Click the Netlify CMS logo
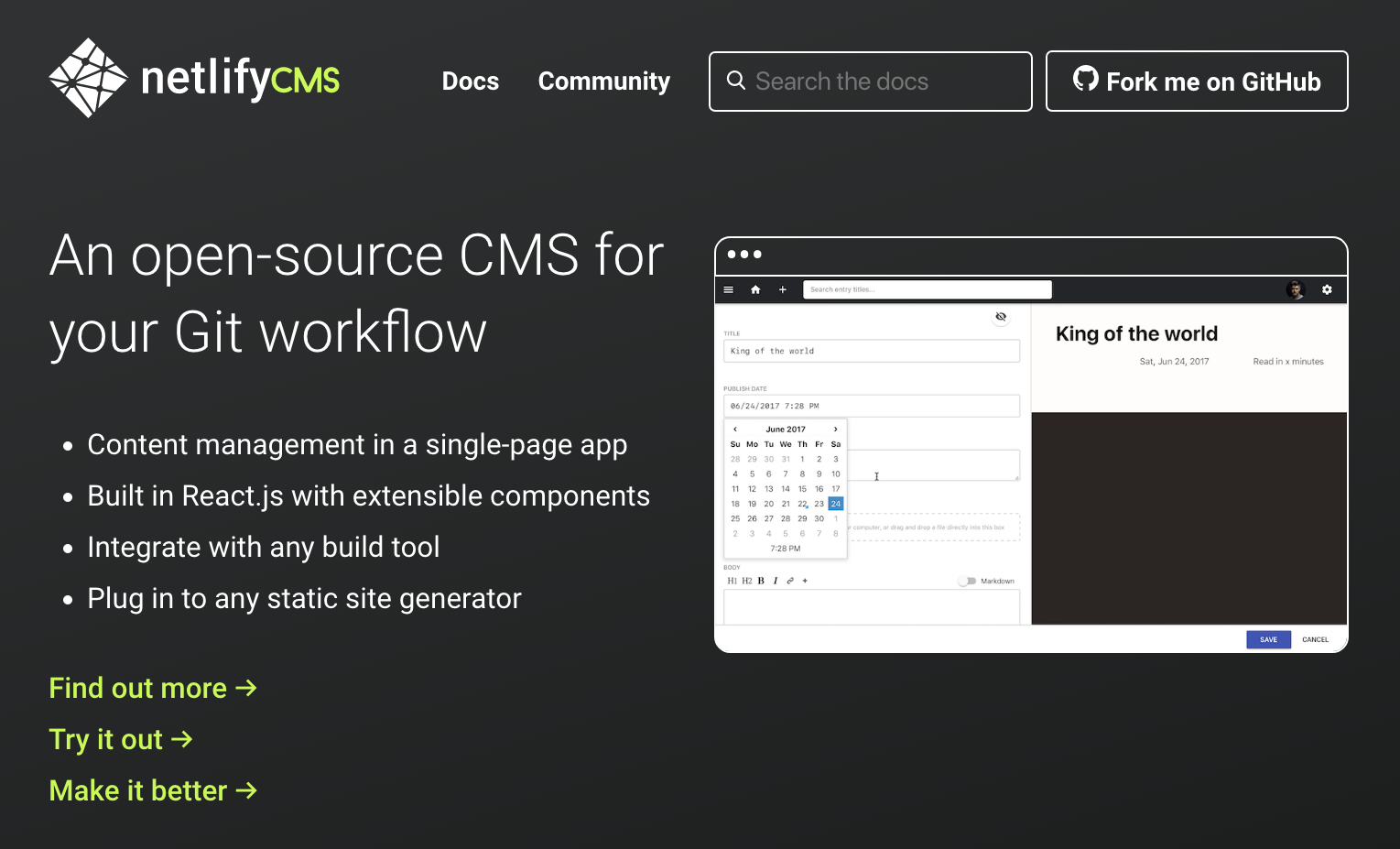Image resolution: width=1400 pixels, height=849 pixels. click(x=194, y=78)
